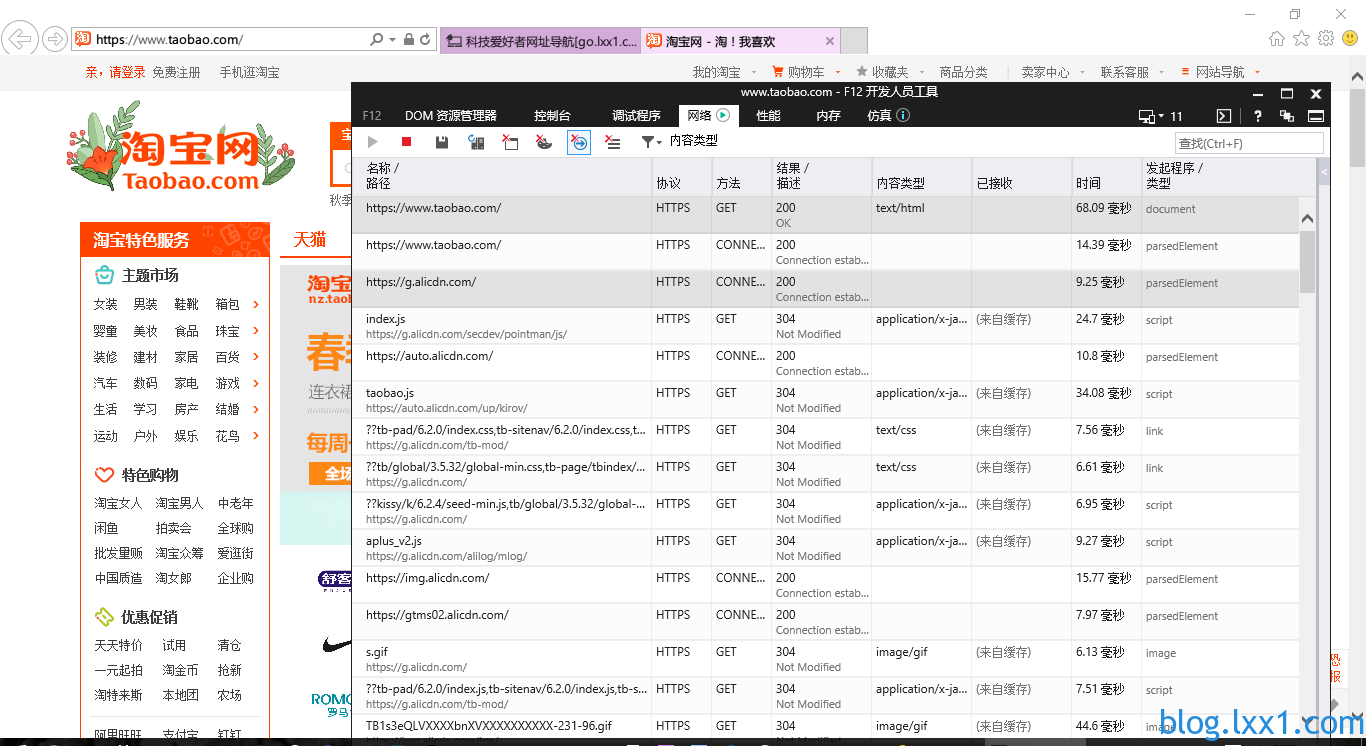Viewport: 1366px width, 746px height.
Task: Expand 卖家中心 dropdown menu
Action: [1051, 72]
